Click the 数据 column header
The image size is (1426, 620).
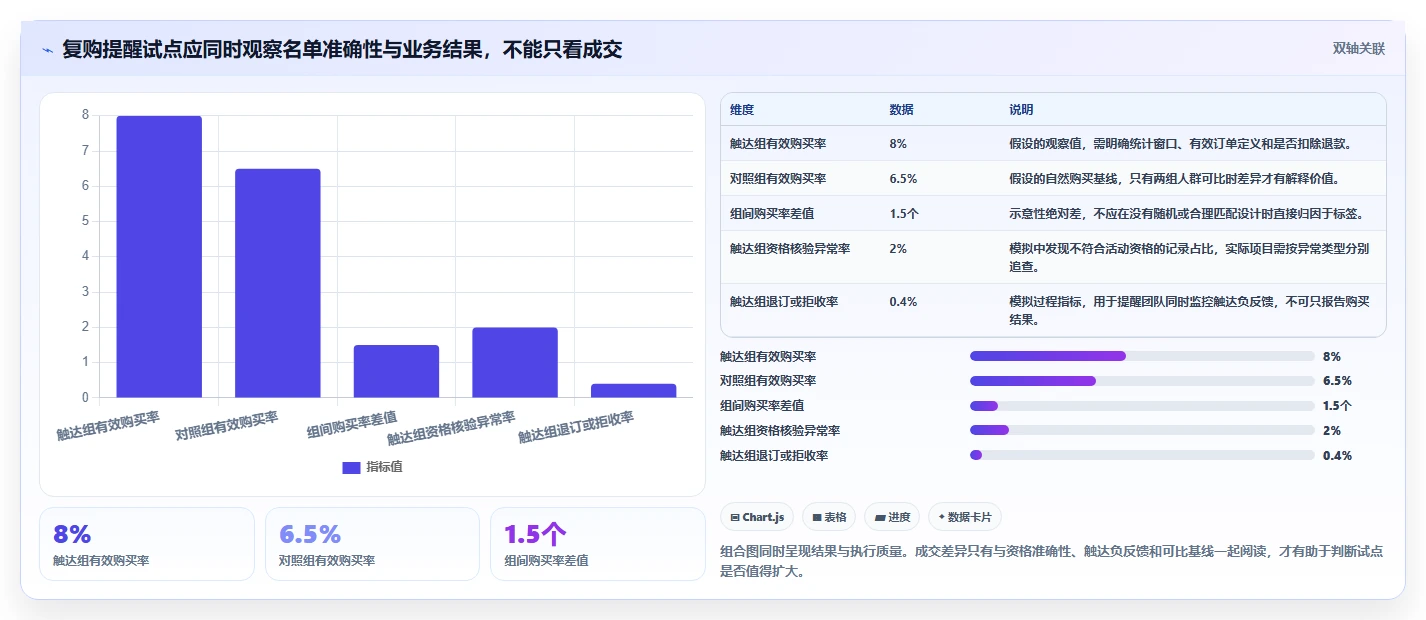(x=901, y=110)
